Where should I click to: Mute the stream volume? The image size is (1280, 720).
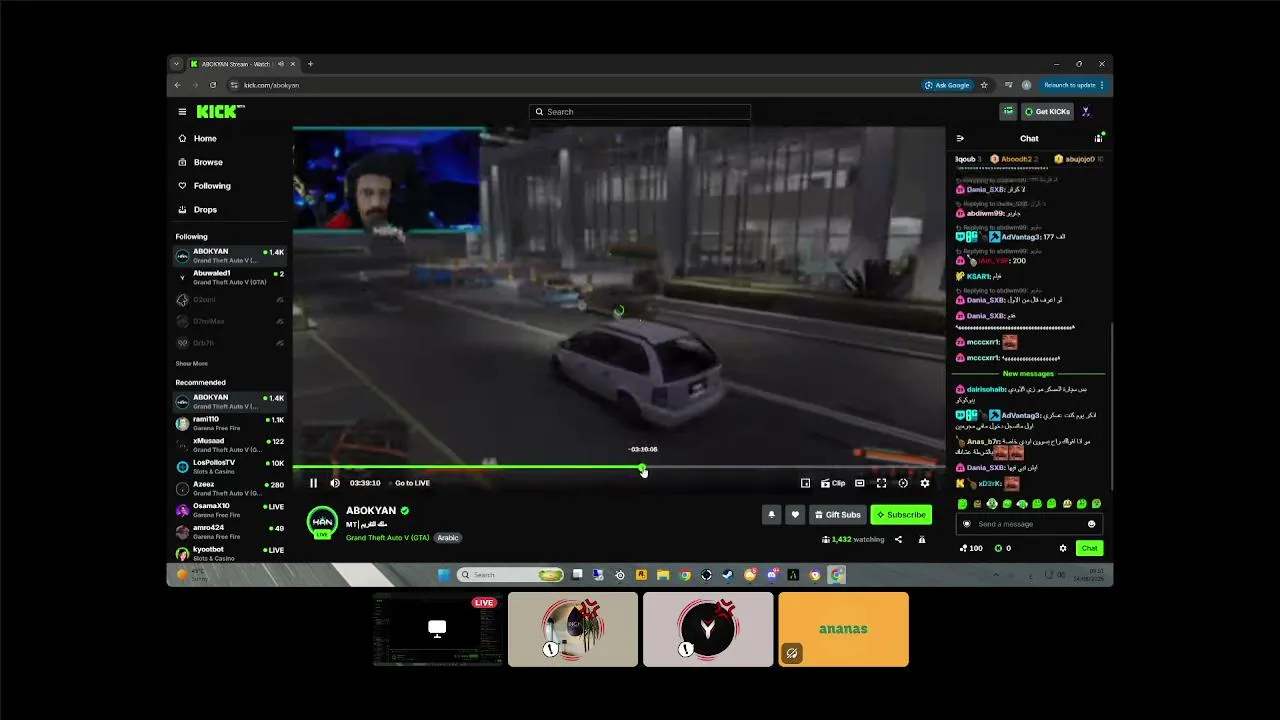335,483
